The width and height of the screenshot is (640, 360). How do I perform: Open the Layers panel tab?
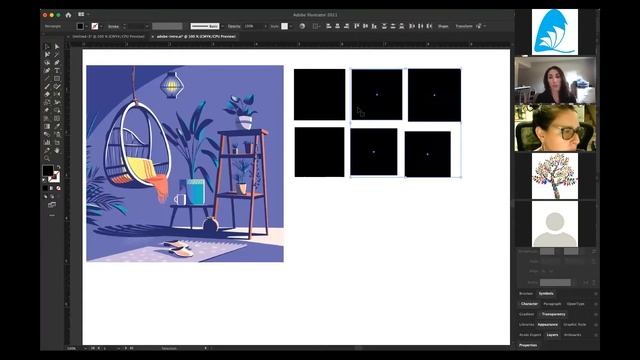(x=552, y=335)
